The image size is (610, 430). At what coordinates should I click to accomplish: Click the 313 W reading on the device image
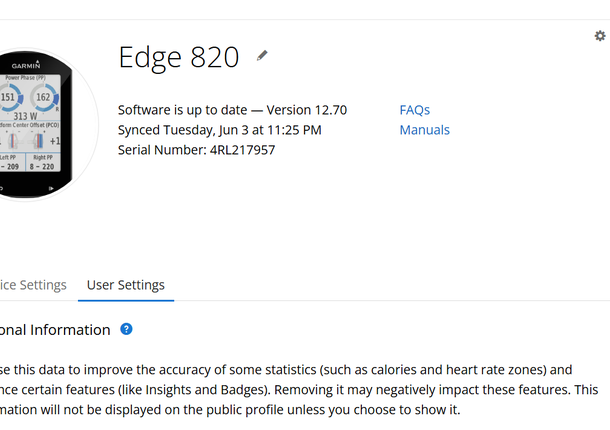click(26, 115)
